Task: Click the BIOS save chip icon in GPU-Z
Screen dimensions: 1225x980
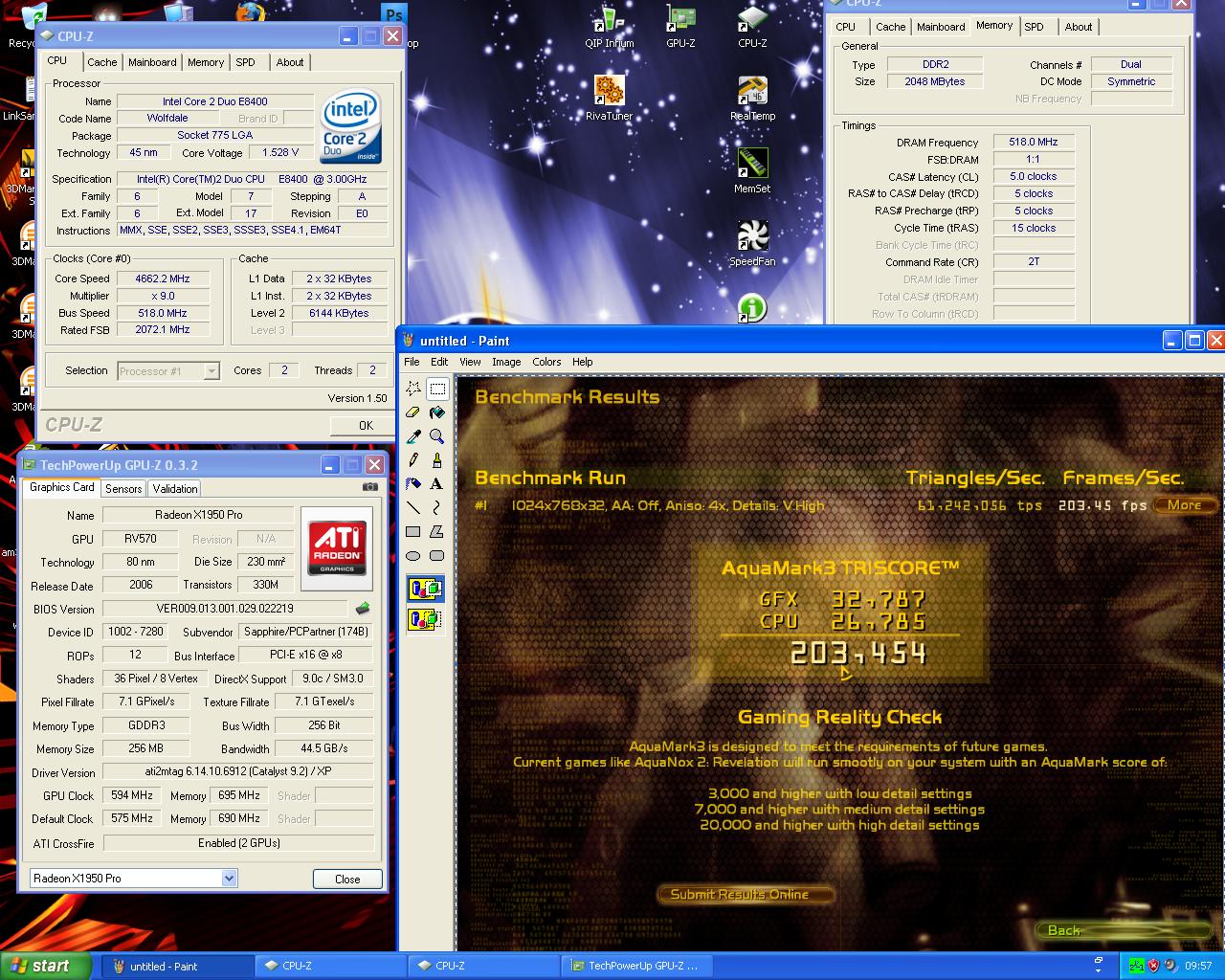Action: 363,608
